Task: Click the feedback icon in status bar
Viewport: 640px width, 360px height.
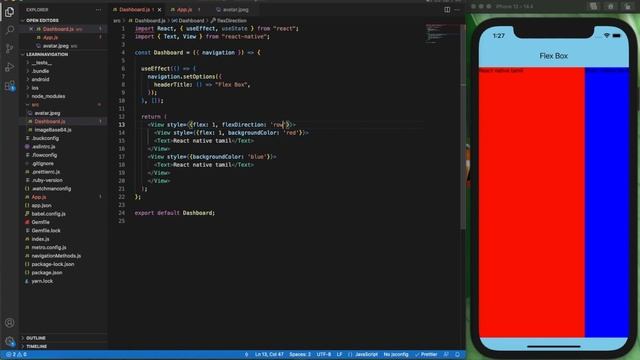Action: click(446, 354)
